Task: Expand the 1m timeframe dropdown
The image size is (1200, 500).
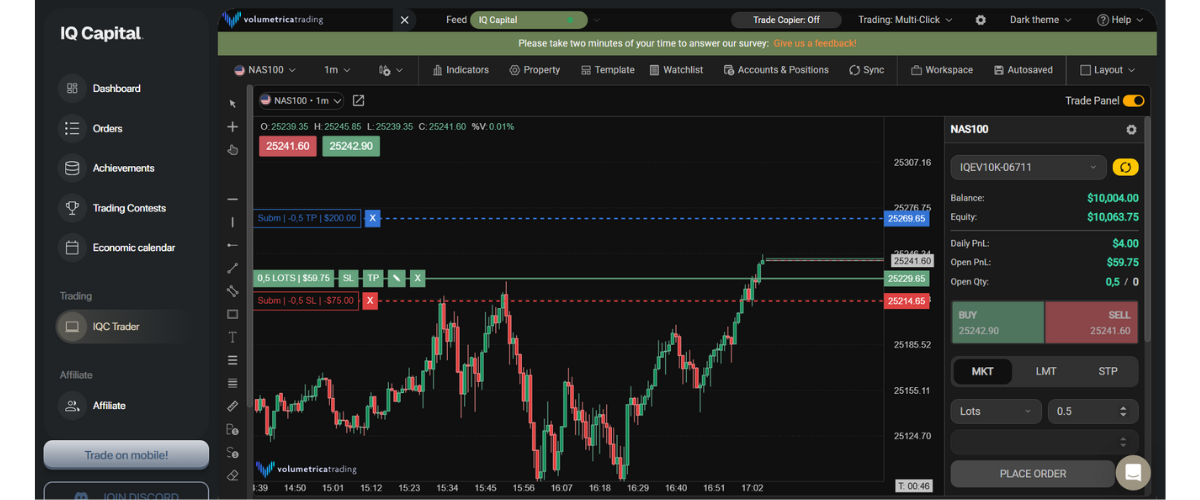Action: coord(337,70)
